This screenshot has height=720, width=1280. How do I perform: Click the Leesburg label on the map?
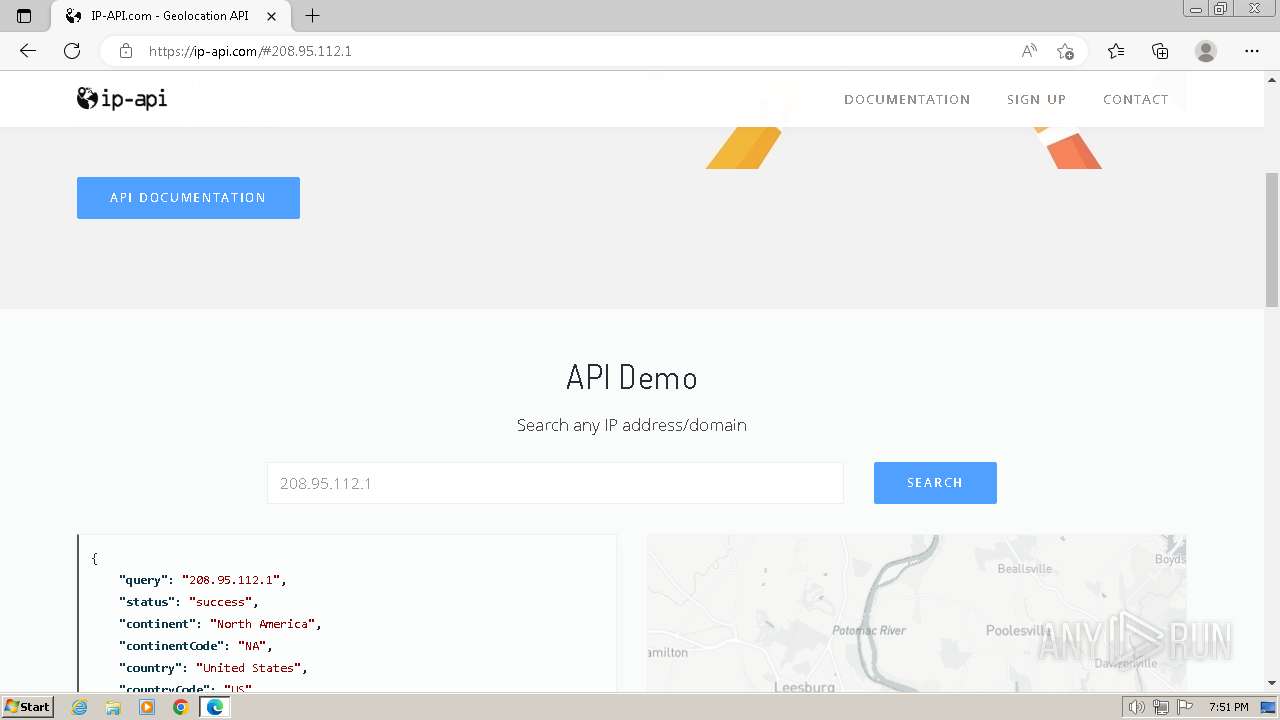click(x=804, y=687)
